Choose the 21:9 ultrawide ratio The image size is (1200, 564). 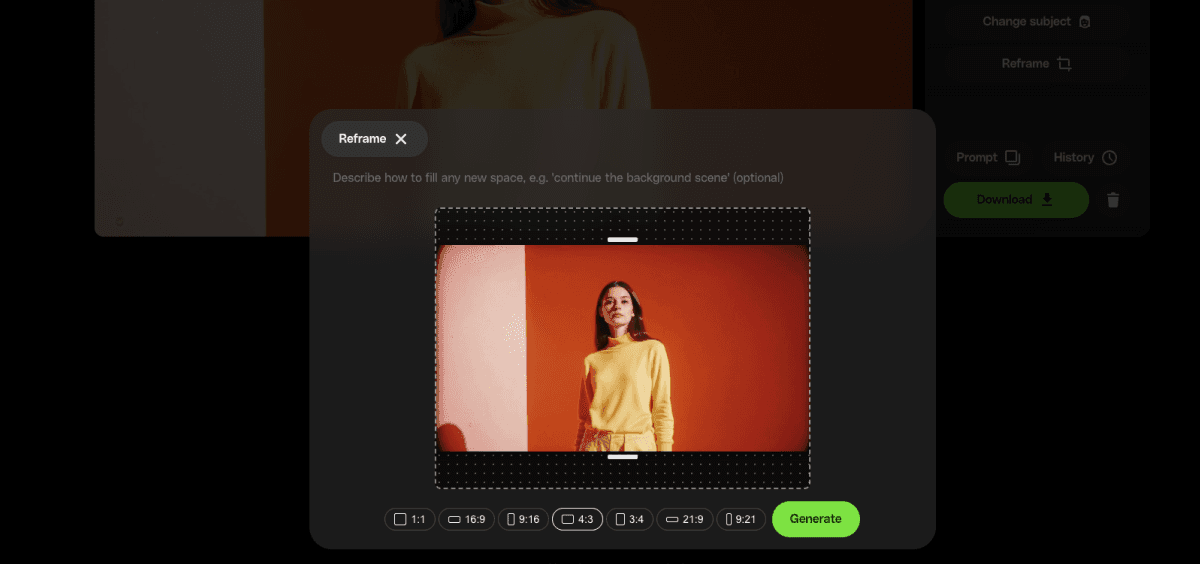click(x=684, y=519)
